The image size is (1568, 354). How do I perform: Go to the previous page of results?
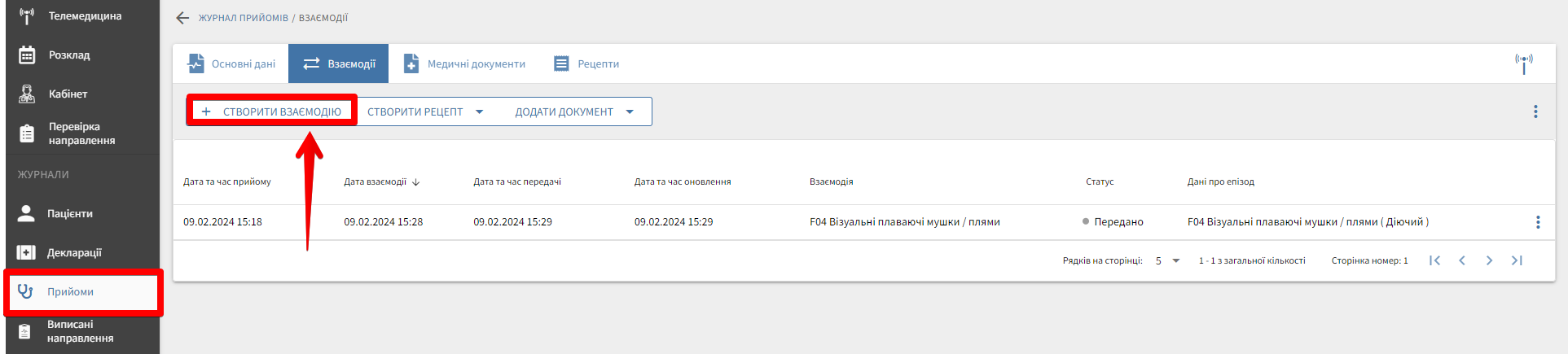(x=1462, y=260)
